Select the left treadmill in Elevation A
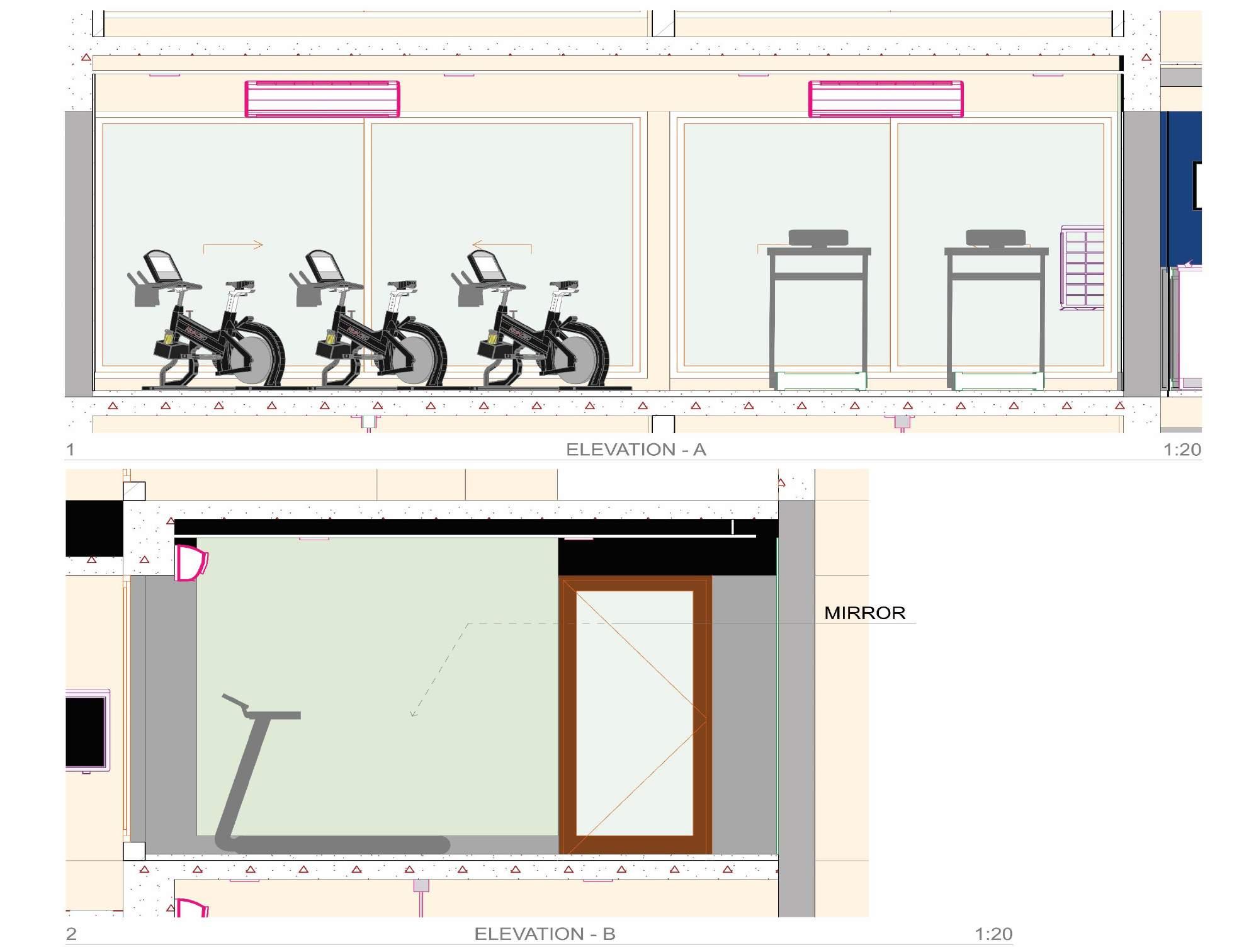Viewport: 1244px width, 952px height. coord(818,310)
